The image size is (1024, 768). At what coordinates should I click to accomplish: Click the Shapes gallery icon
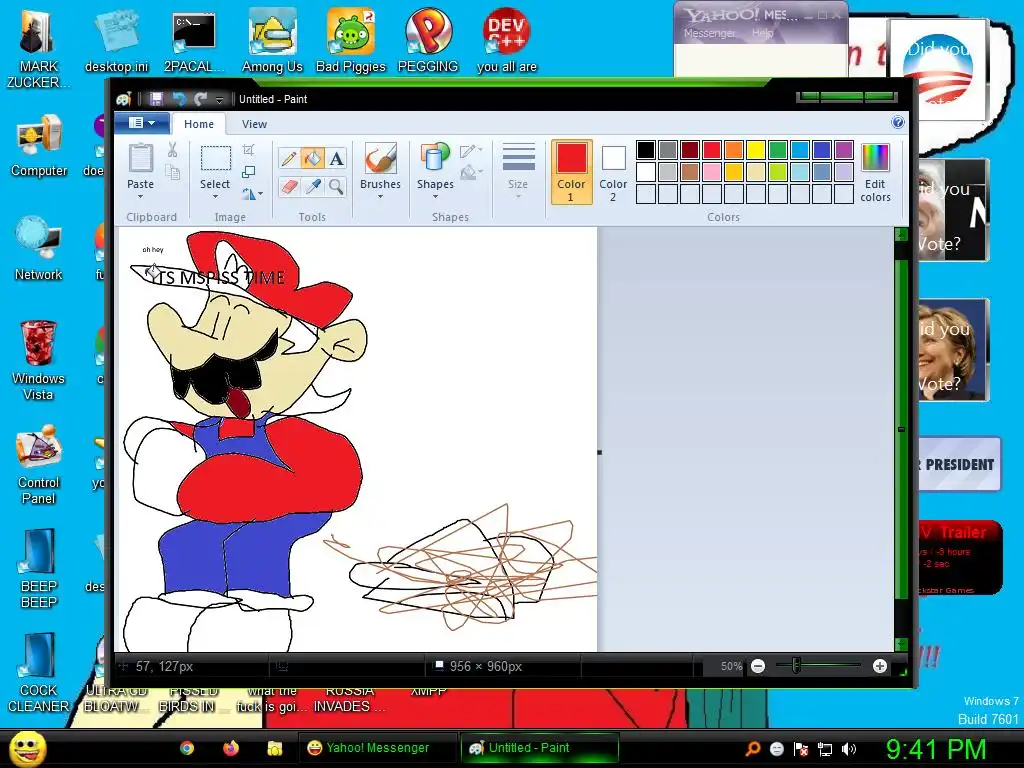(x=435, y=158)
